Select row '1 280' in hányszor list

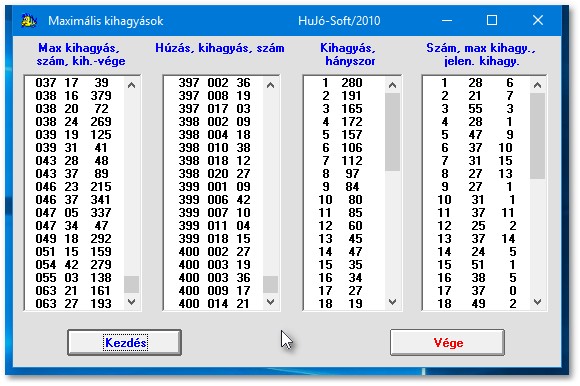(344, 82)
